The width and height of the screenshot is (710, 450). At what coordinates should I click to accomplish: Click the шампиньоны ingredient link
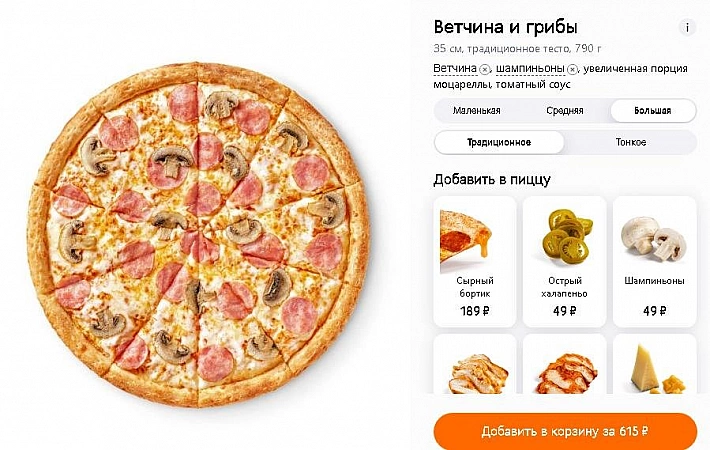[x=530, y=68]
